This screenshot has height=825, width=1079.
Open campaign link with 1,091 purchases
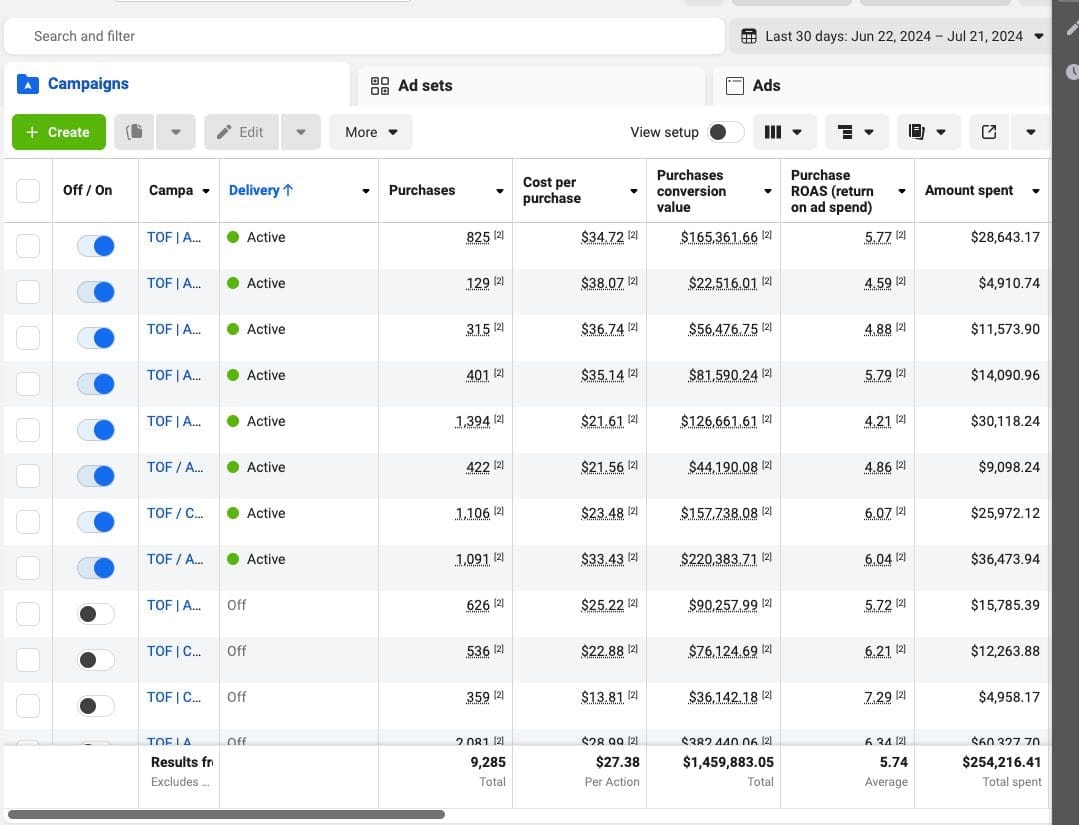tap(175, 559)
